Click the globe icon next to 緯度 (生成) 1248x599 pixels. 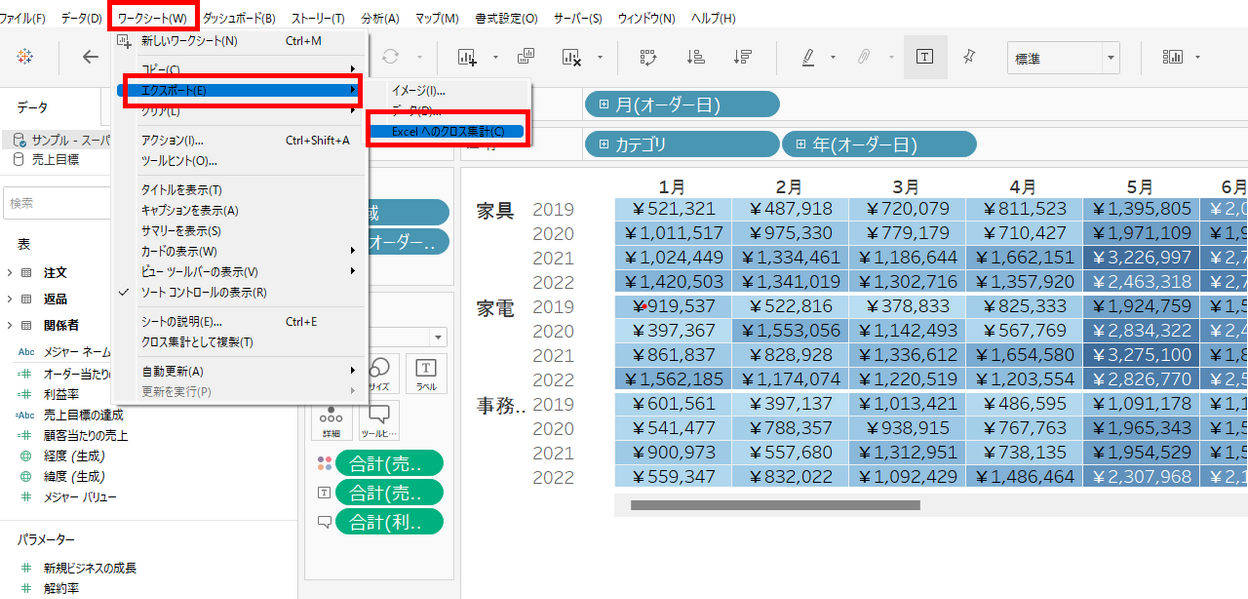27,476
